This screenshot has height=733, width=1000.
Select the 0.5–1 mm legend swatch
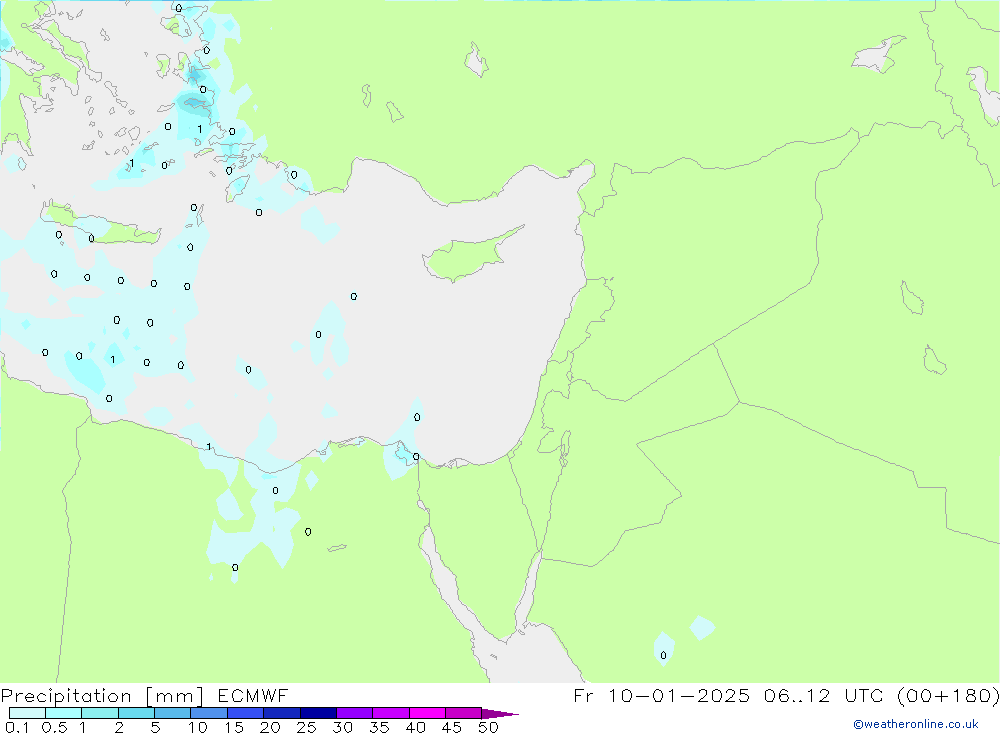(x=64, y=713)
